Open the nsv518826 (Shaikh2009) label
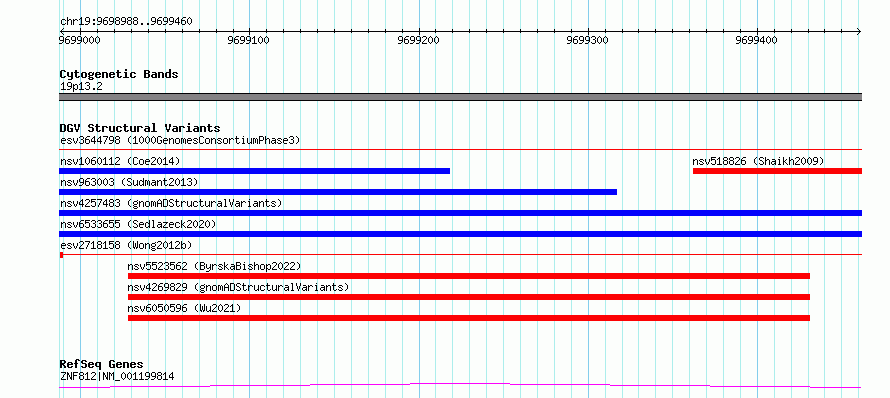 [x=758, y=161]
